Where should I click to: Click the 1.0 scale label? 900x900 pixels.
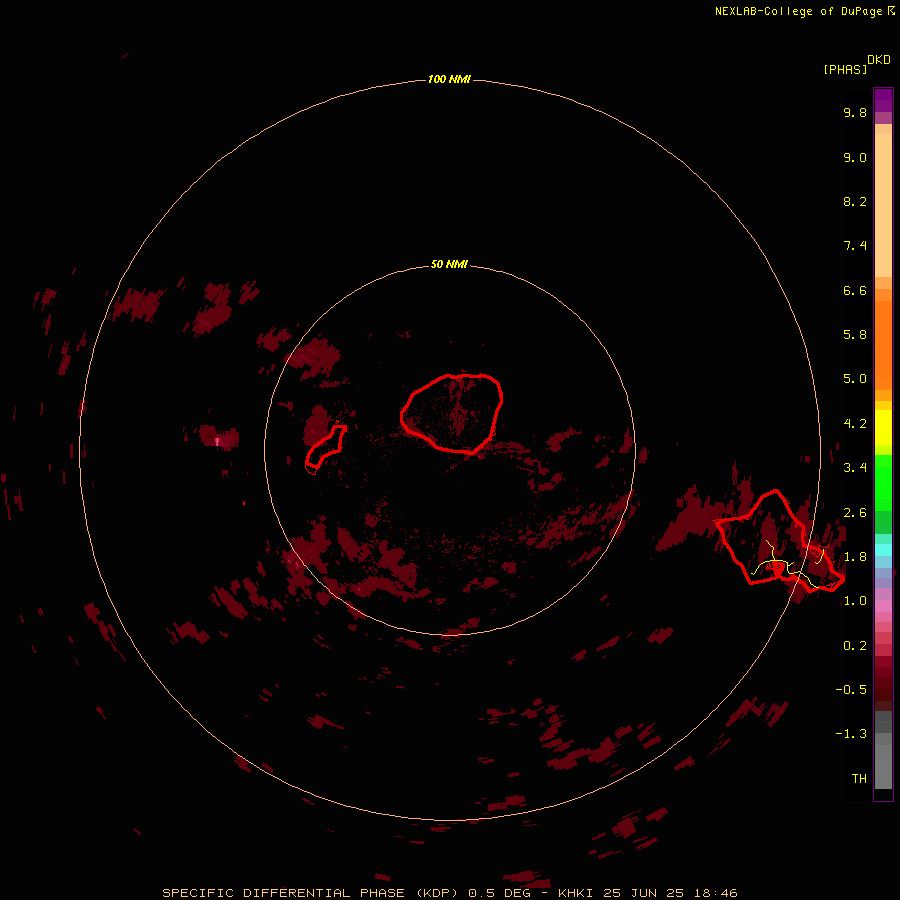(x=855, y=601)
